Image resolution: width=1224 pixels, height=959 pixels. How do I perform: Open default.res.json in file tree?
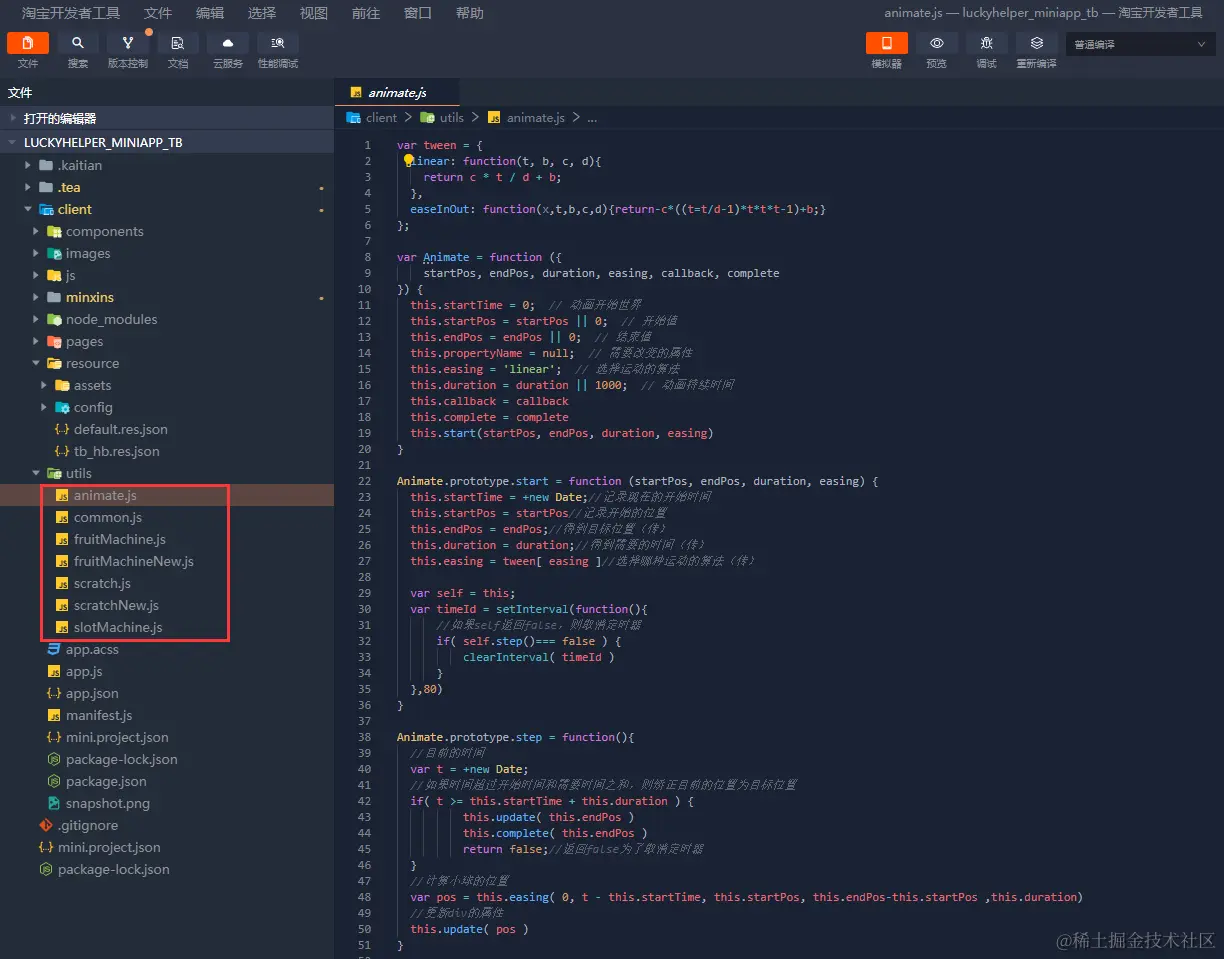[x=166, y=429]
